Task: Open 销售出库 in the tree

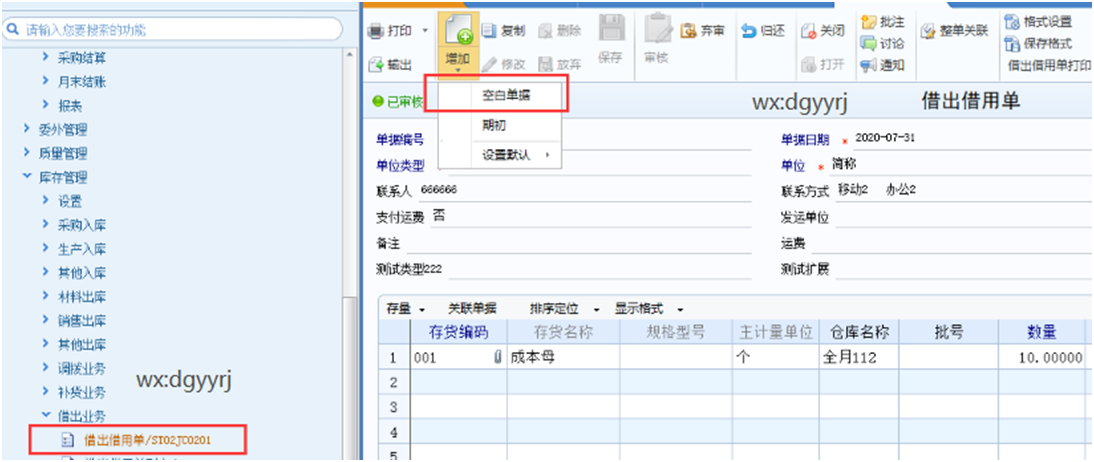Action: [82, 321]
